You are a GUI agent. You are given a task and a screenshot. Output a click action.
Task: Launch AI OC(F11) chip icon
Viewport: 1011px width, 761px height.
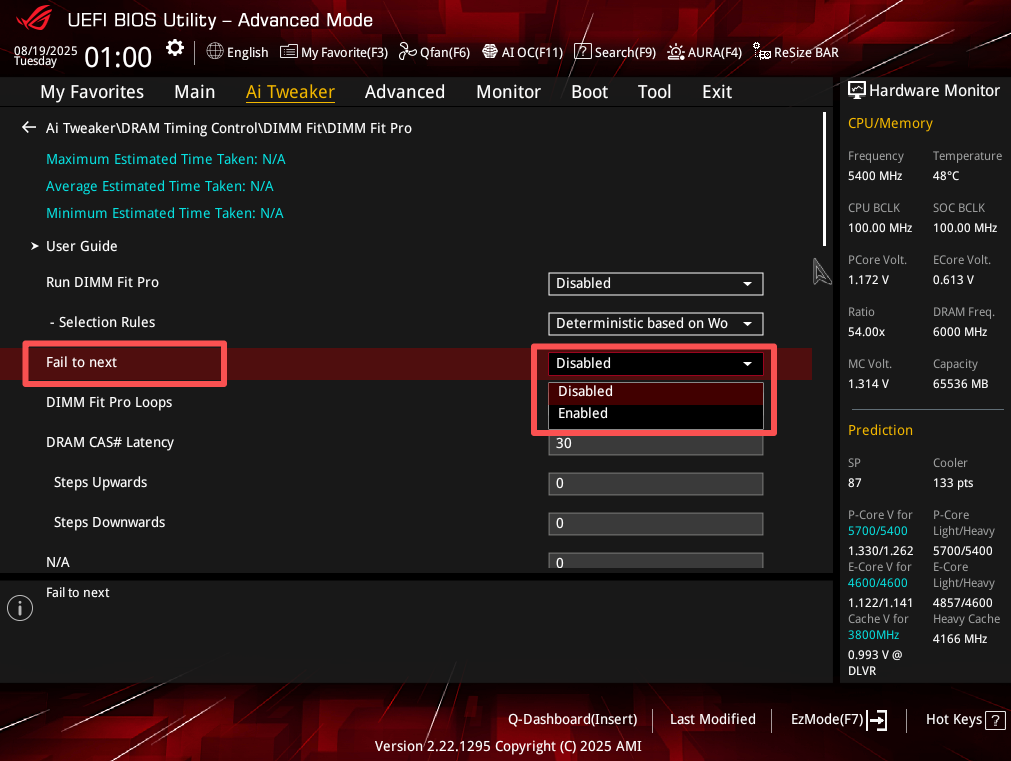point(490,52)
